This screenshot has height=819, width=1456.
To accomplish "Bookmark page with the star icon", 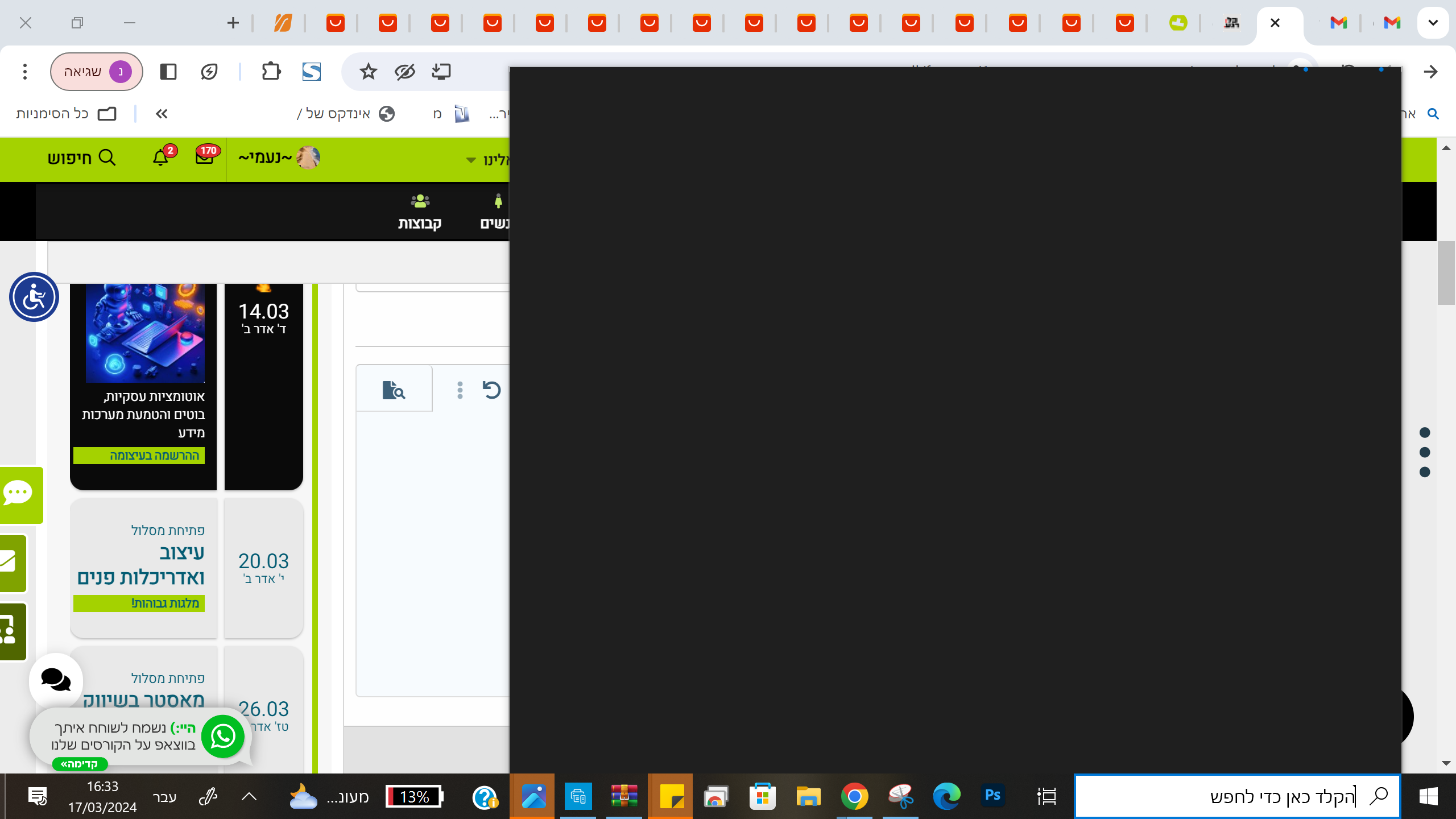I will coord(368,72).
